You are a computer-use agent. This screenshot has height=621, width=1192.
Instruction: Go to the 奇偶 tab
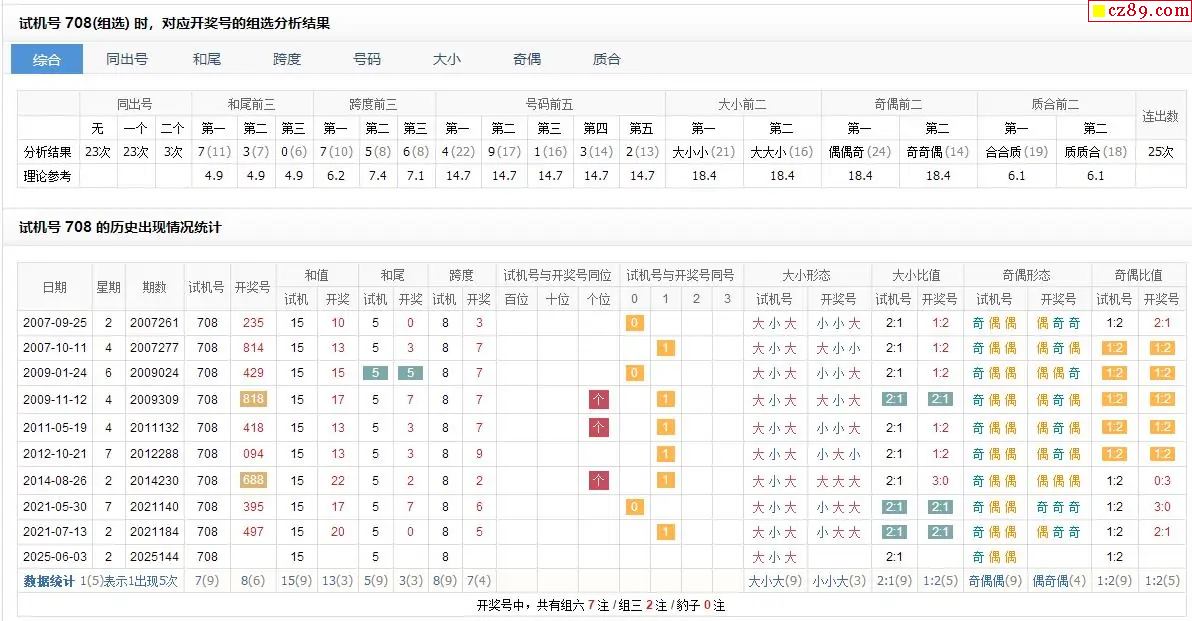(x=526, y=59)
